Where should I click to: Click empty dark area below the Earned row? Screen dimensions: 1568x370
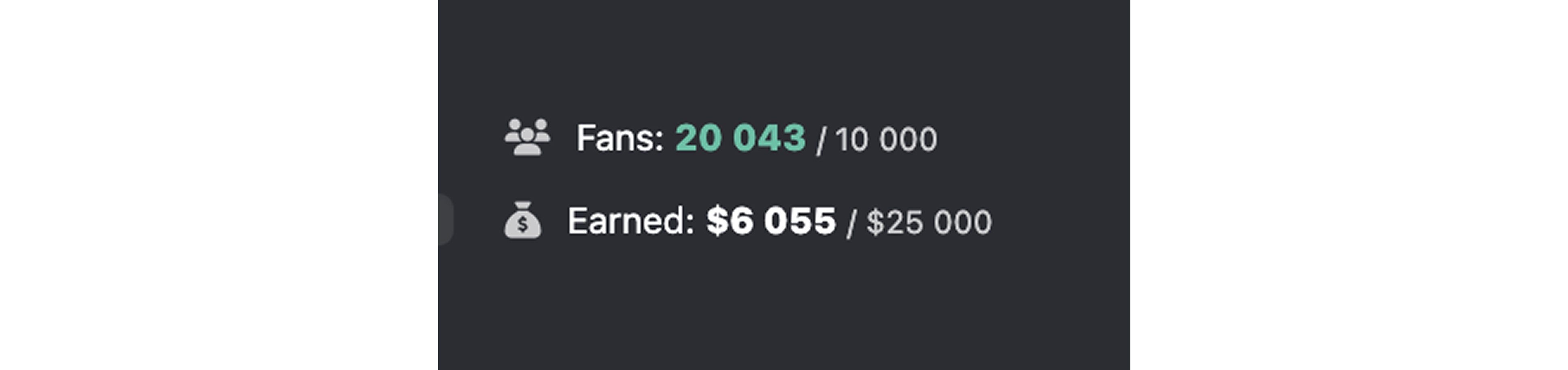click(784, 310)
